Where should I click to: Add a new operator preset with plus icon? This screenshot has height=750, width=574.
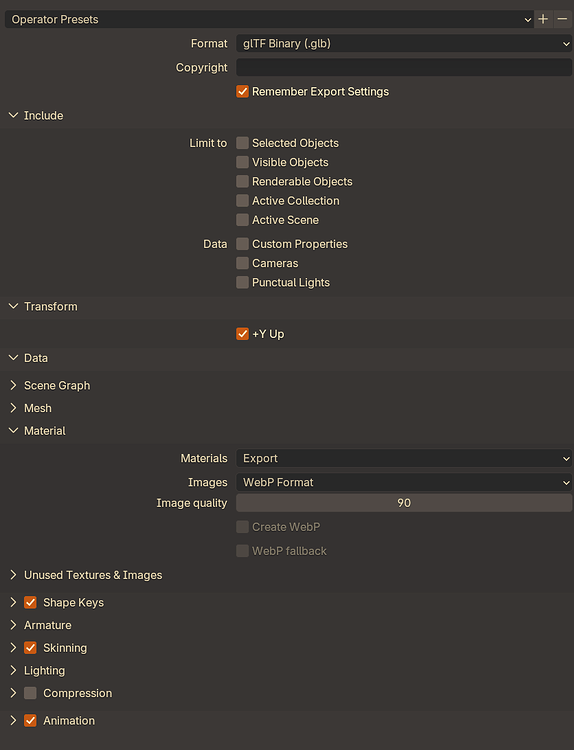pos(543,19)
